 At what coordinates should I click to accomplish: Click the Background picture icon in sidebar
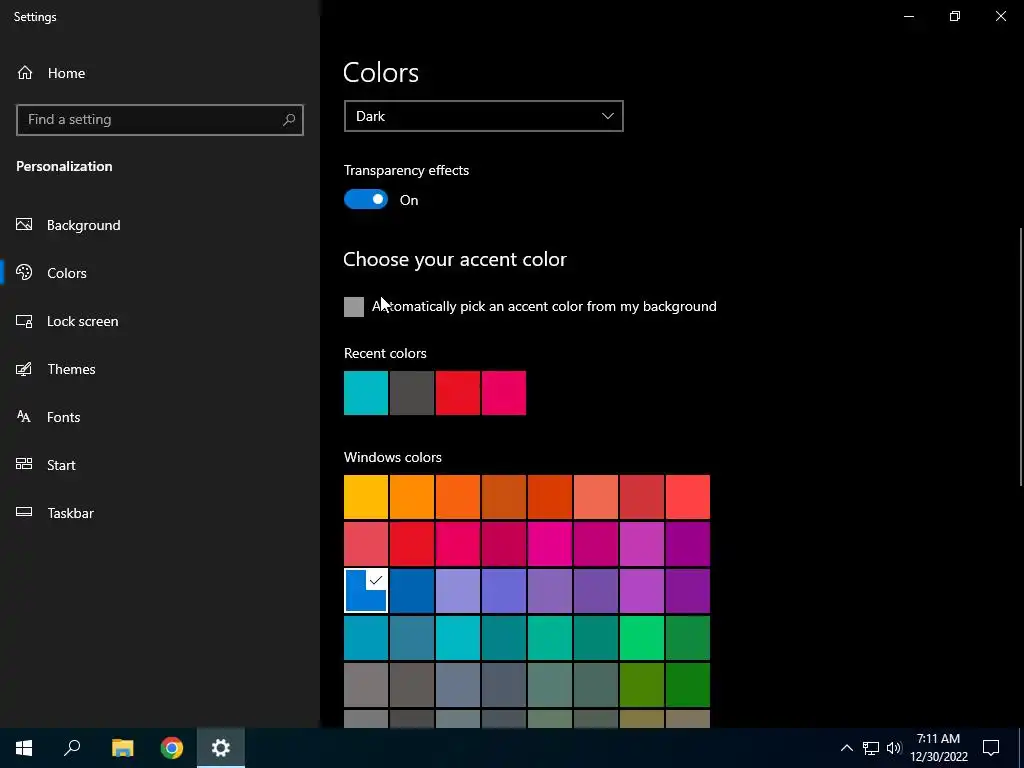(x=24, y=225)
